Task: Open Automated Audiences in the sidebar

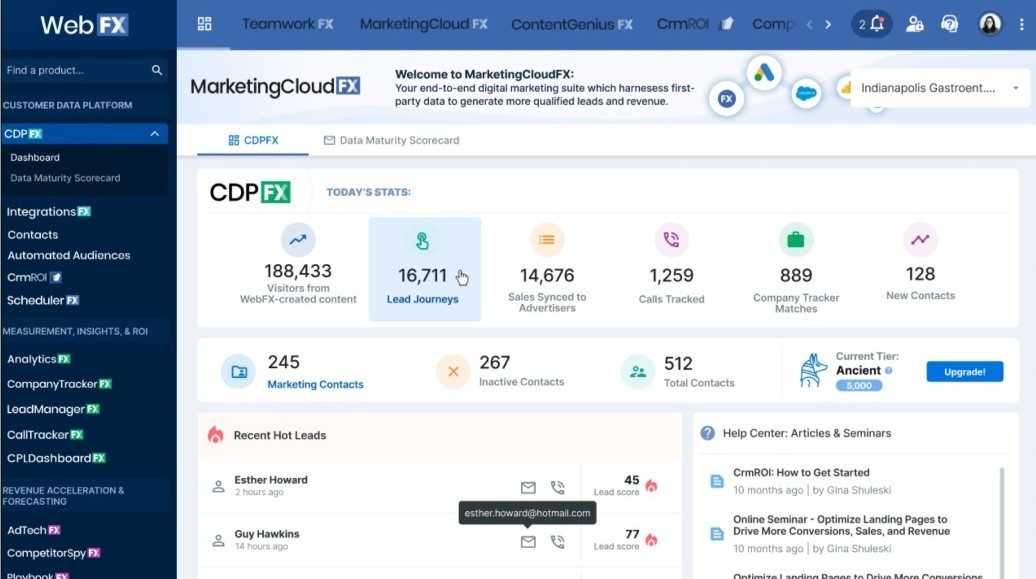Action: point(69,255)
